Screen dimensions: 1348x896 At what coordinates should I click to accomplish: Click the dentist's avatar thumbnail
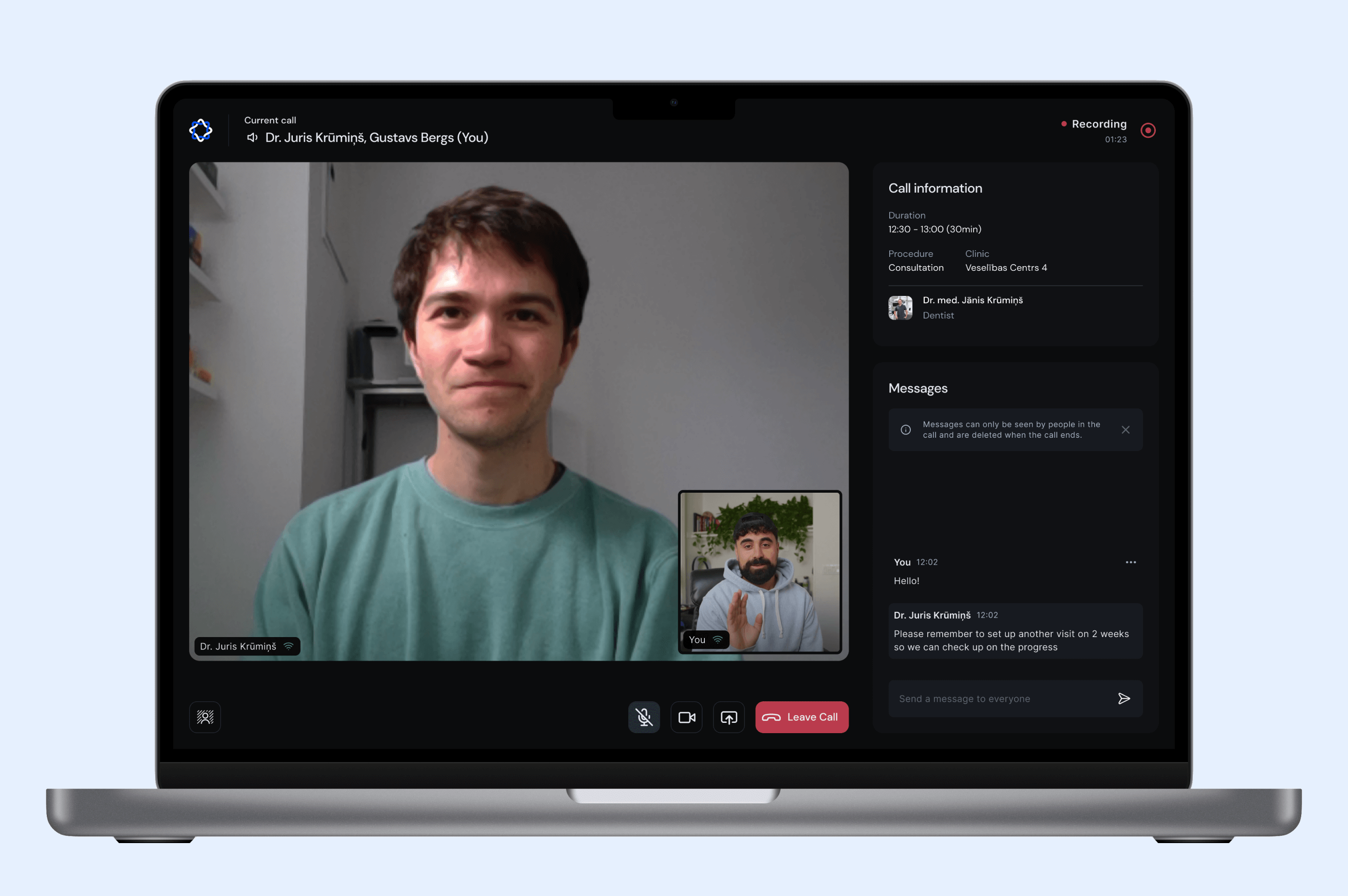(900, 307)
